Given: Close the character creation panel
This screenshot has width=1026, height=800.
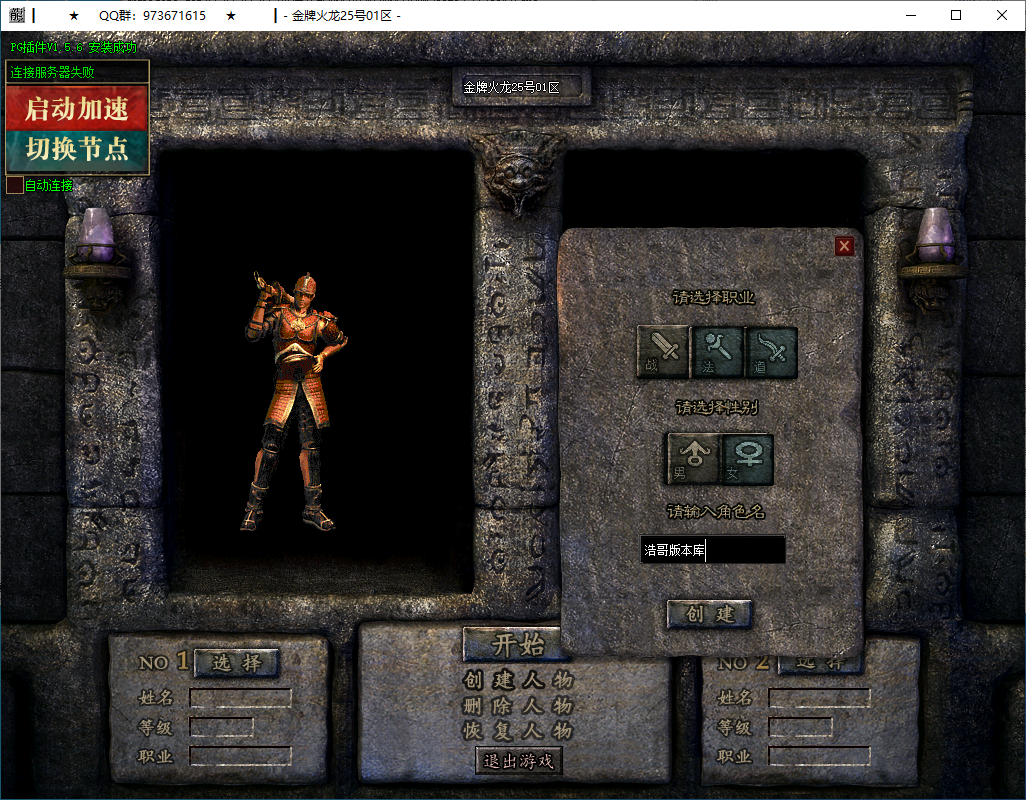Looking at the screenshot, I should click(844, 246).
